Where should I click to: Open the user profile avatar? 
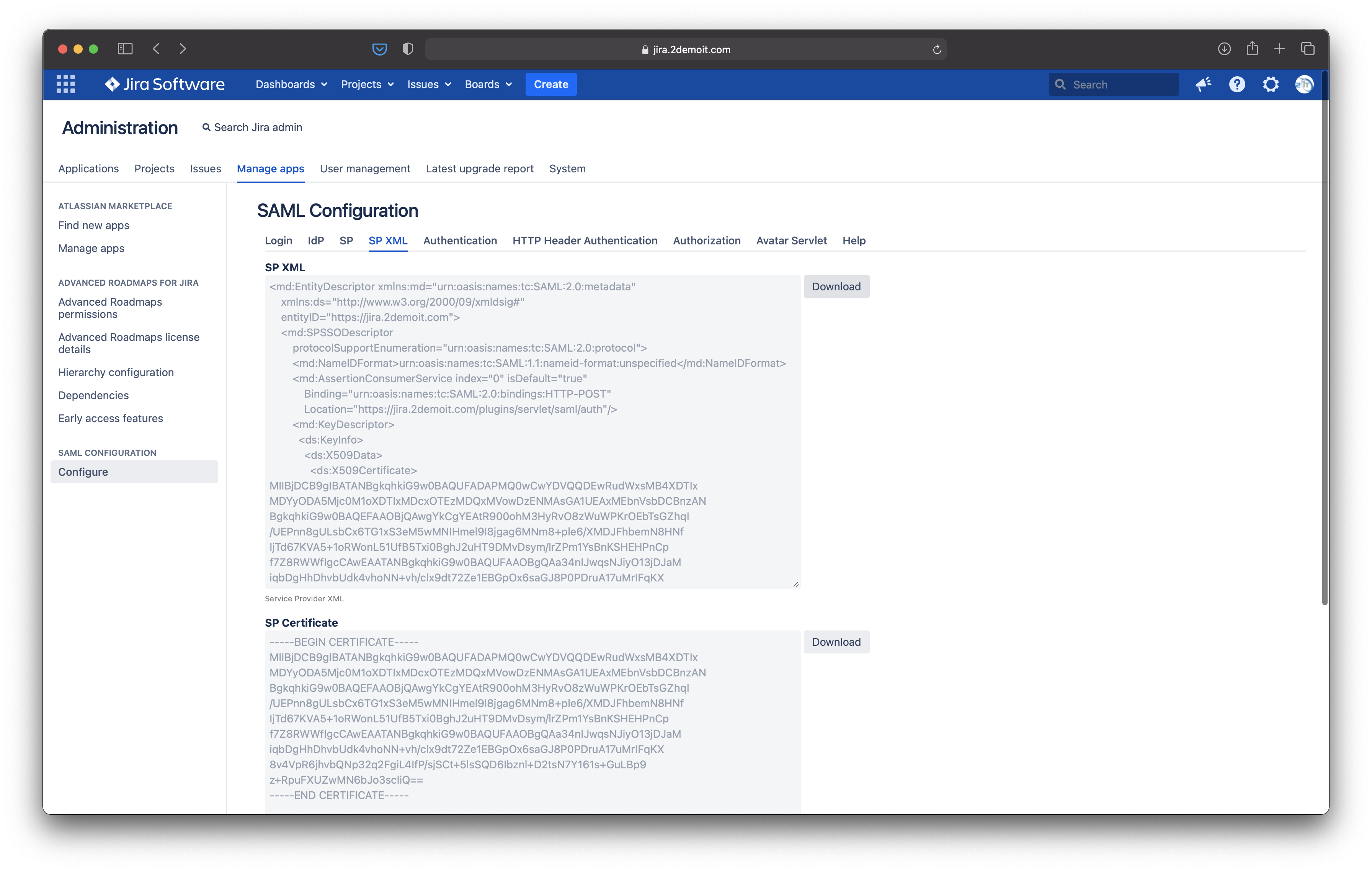pyautogui.click(x=1304, y=84)
